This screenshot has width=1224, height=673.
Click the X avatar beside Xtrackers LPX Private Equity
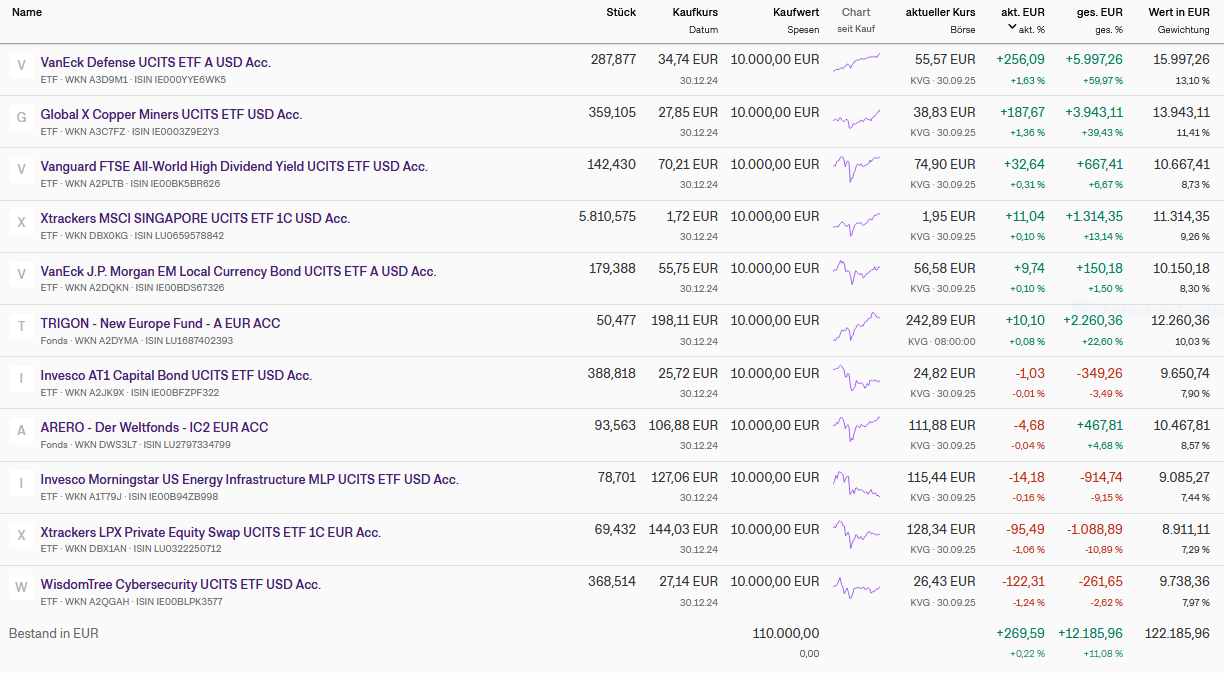pos(21,536)
